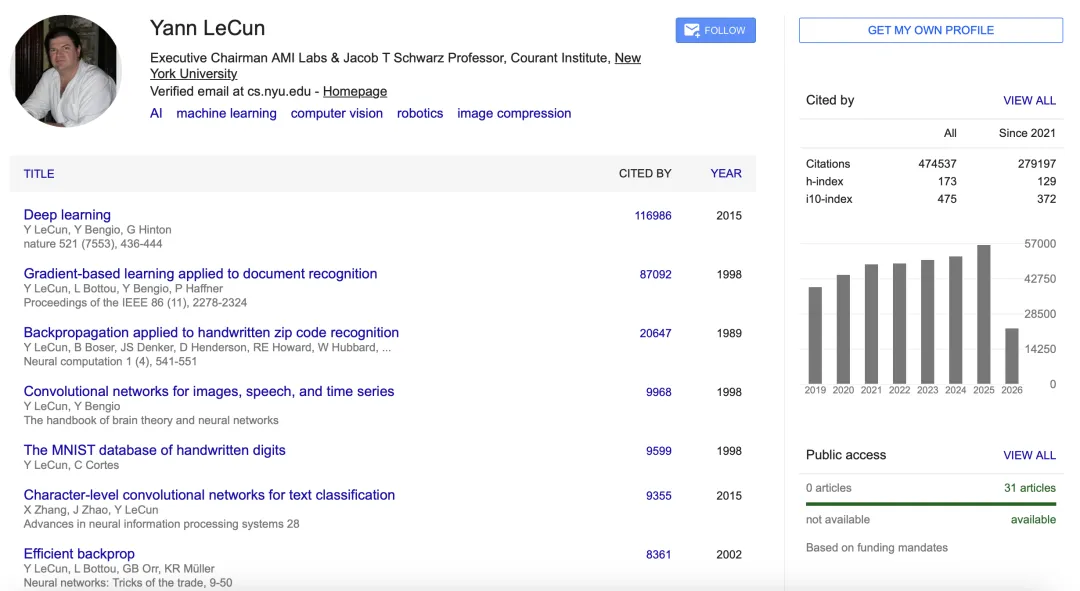
Task: Open Character-level convolutional networks for text classification
Action: click(209, 495)
